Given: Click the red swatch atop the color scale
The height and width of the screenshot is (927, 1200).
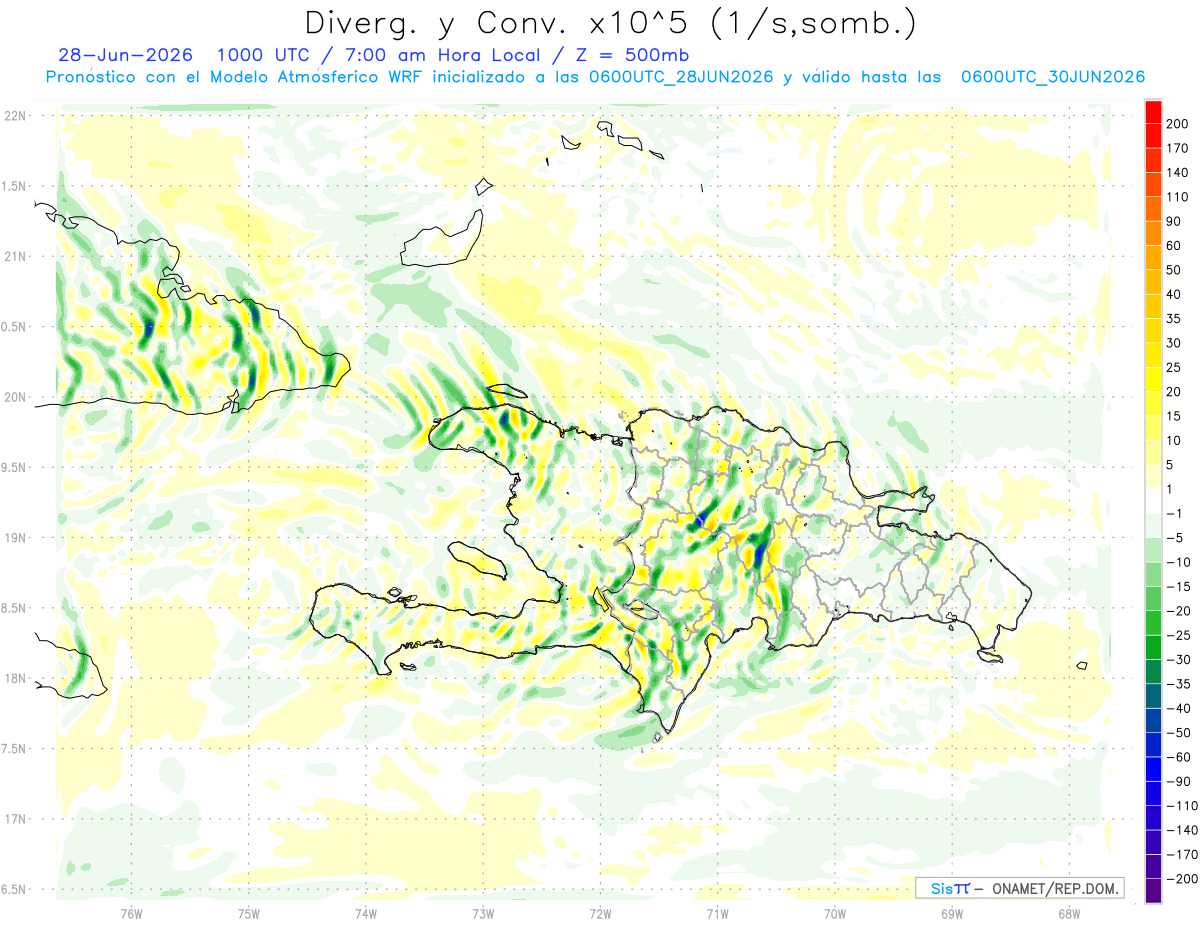Looking at the screenshot, I should click(x=1153, y=112).
